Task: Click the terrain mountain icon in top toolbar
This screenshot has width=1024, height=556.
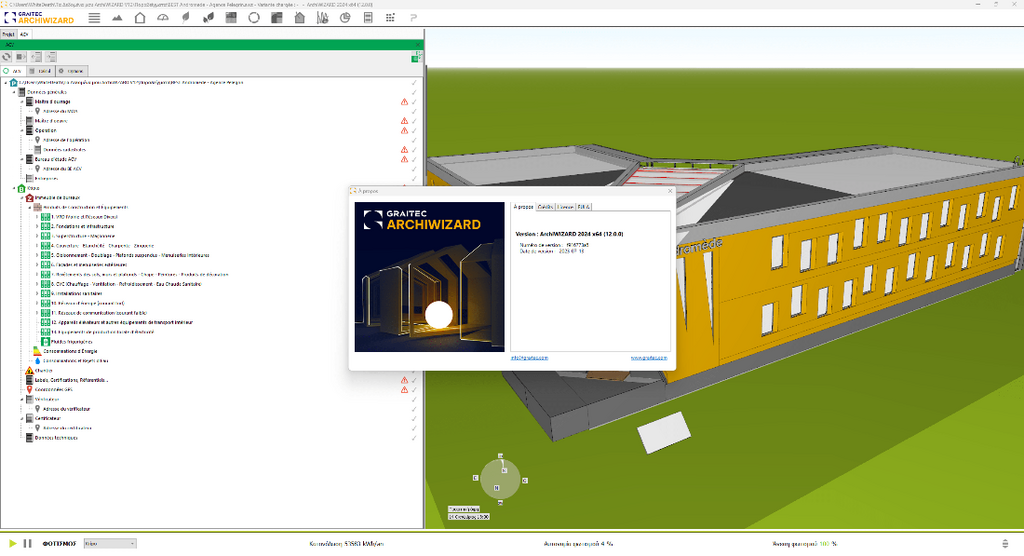Action: (117, 18)
